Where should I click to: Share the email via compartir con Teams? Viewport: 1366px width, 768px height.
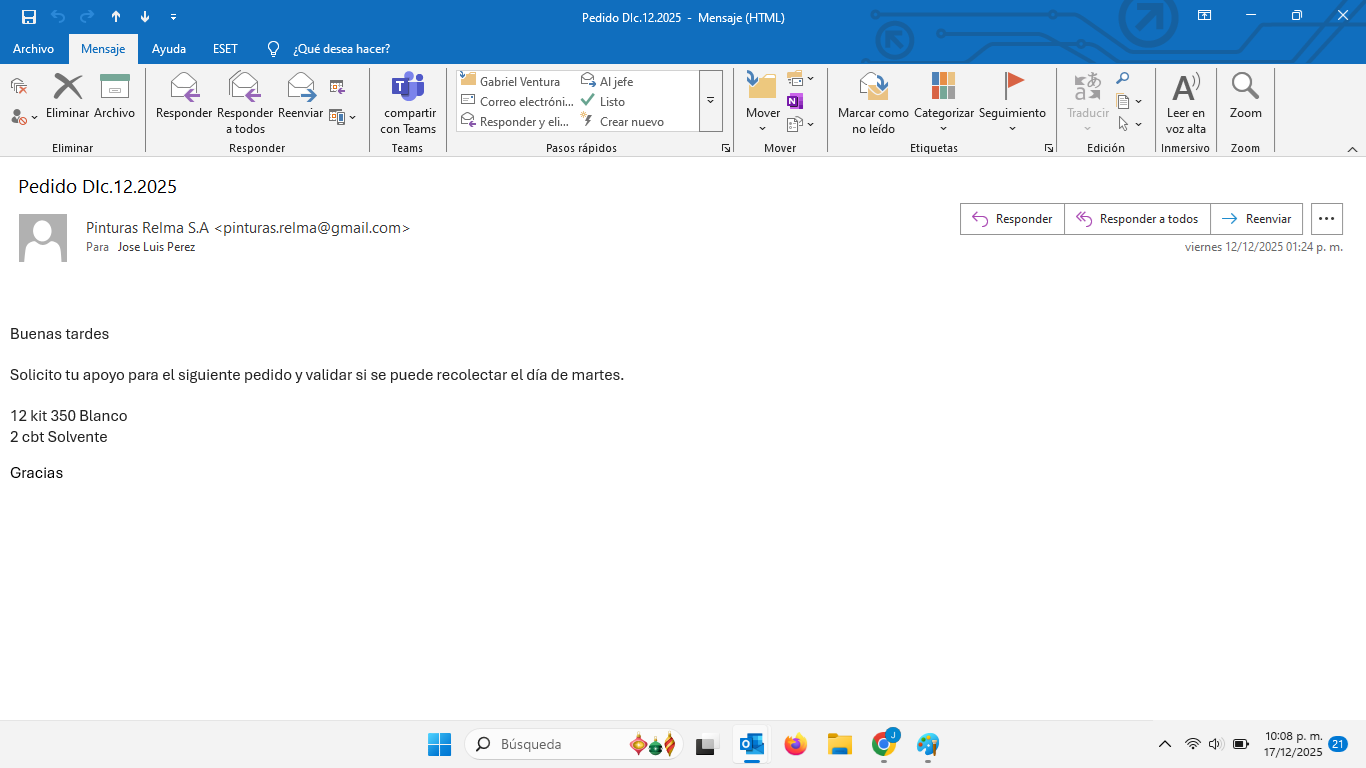[x=408, y=103]
